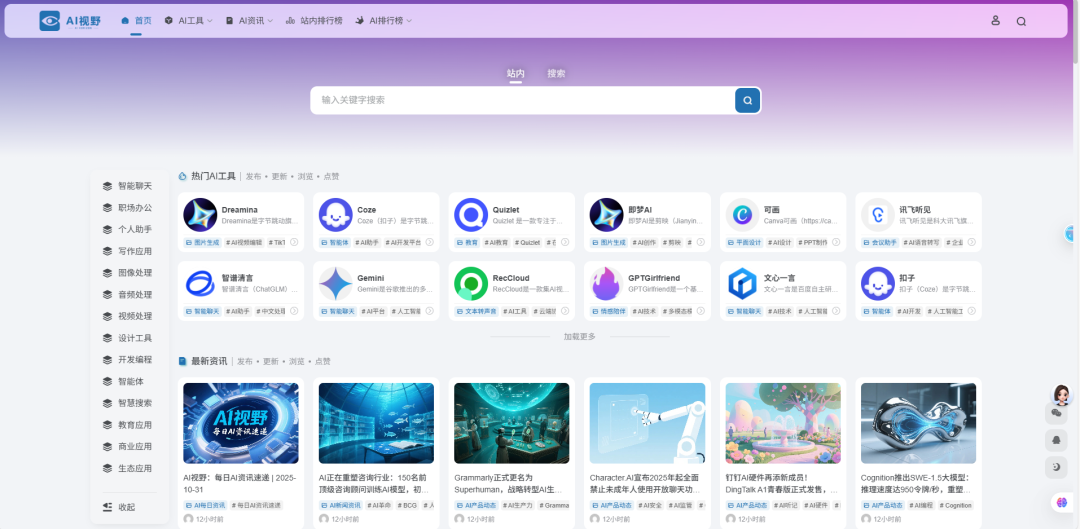Click the arrow icon on 文心一言 card
This screenshot has height=529, width=1080.
point(836,311)
